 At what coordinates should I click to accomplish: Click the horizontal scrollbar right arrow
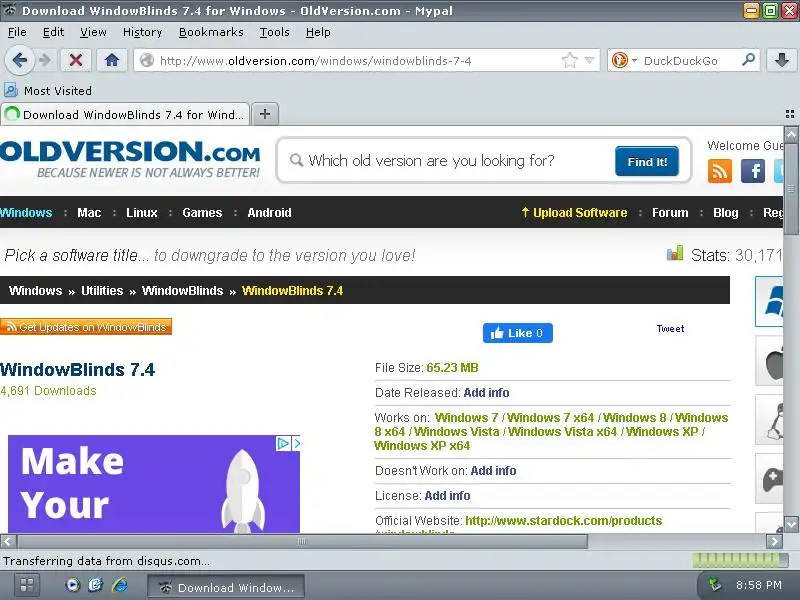tap(774, 541)
